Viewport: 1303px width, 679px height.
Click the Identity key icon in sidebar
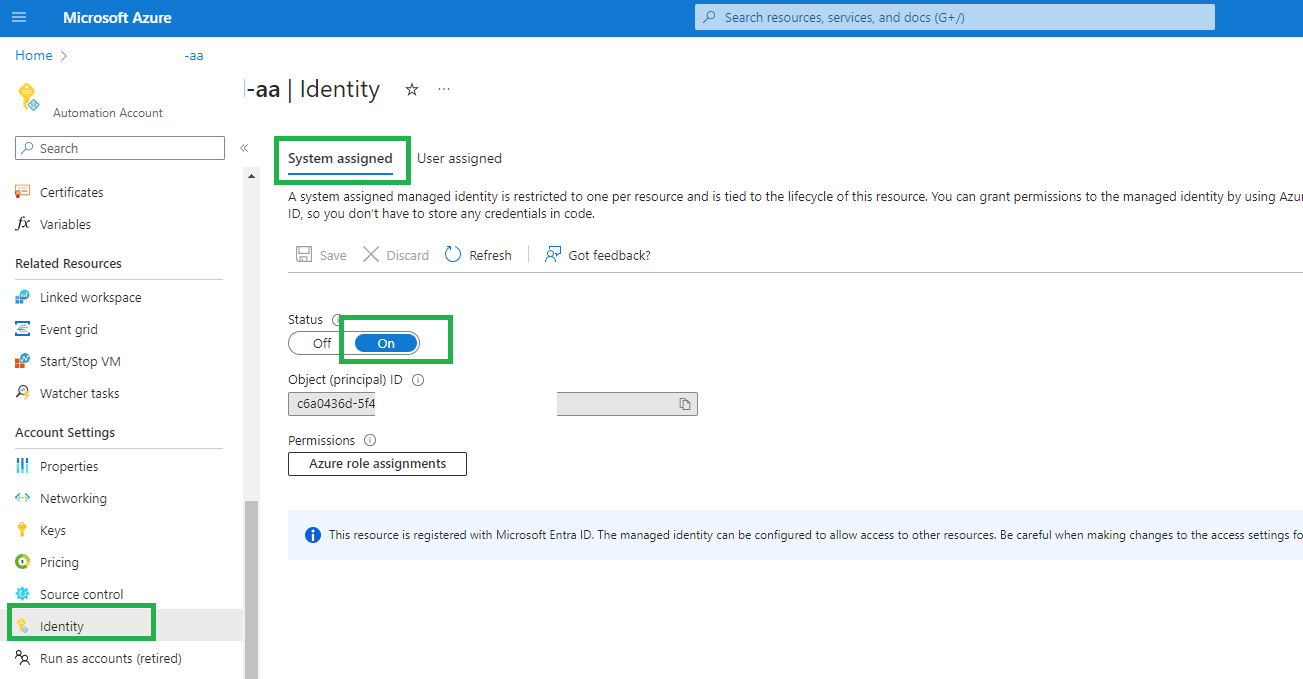(x=23, y=626)
